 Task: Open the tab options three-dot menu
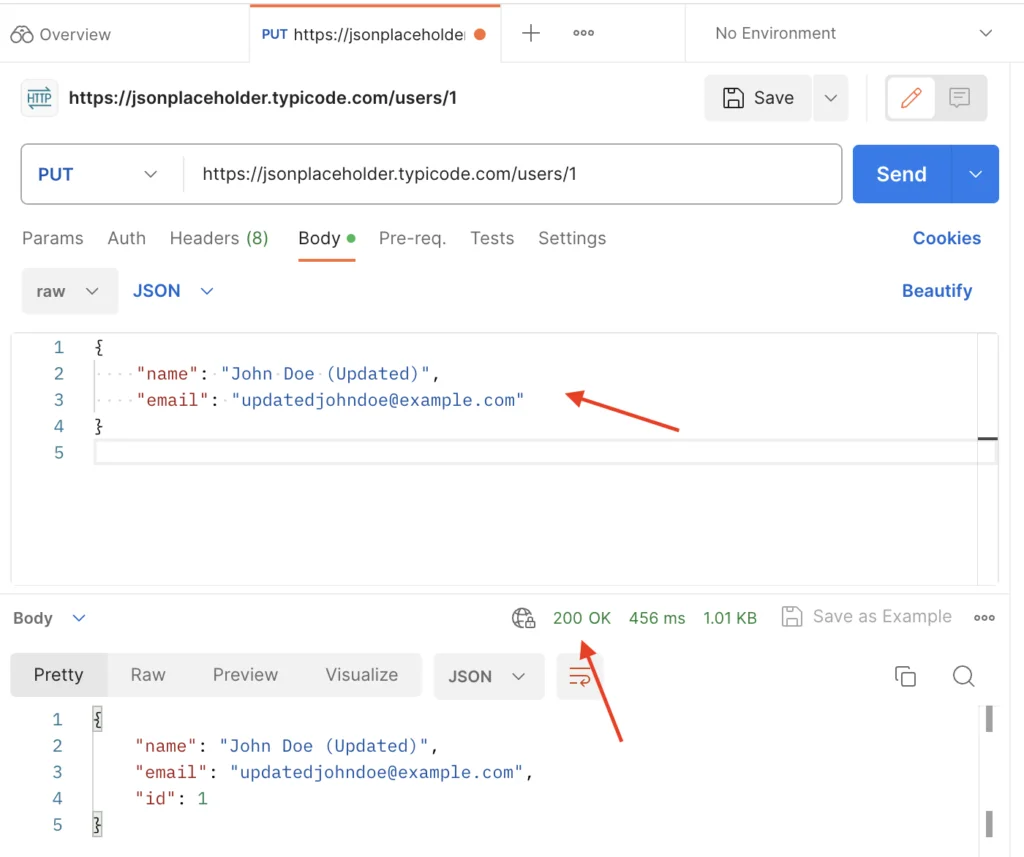tap(583, 33)
